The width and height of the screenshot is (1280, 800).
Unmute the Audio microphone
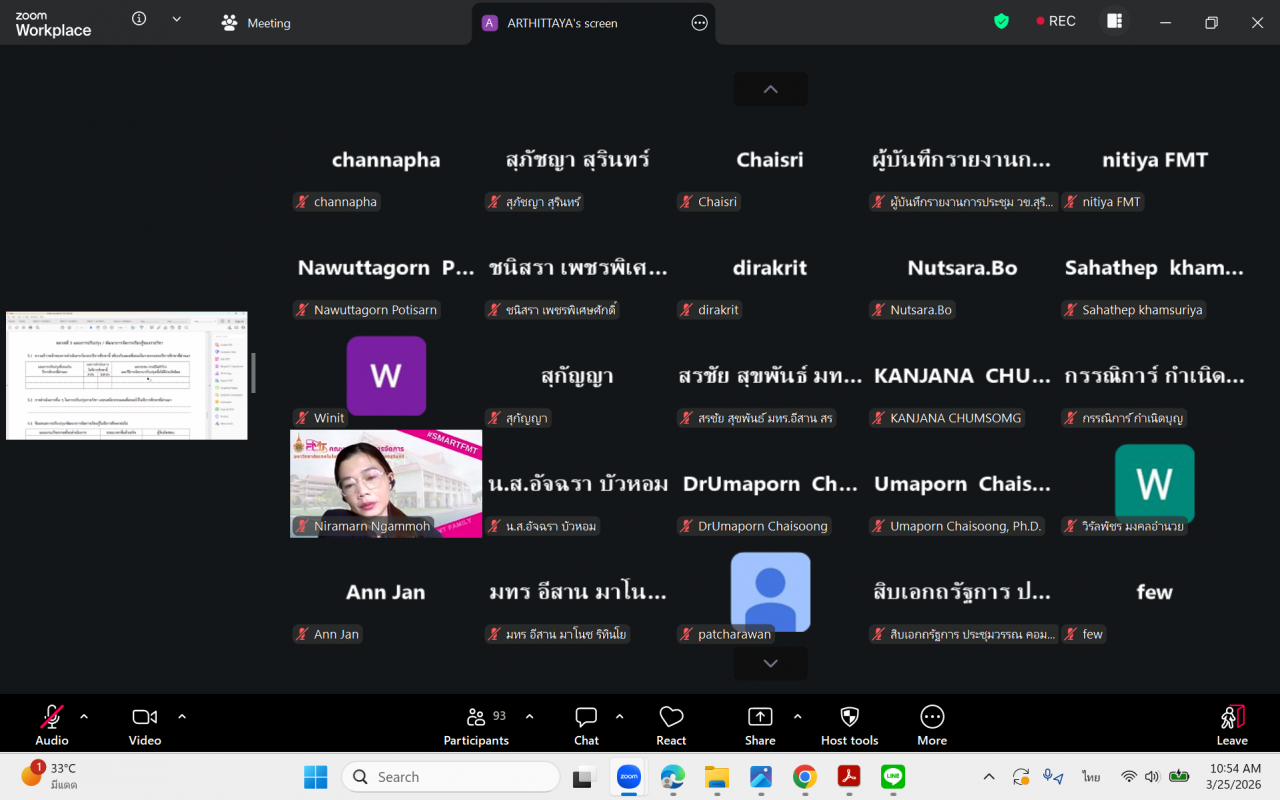pos(52,724)
